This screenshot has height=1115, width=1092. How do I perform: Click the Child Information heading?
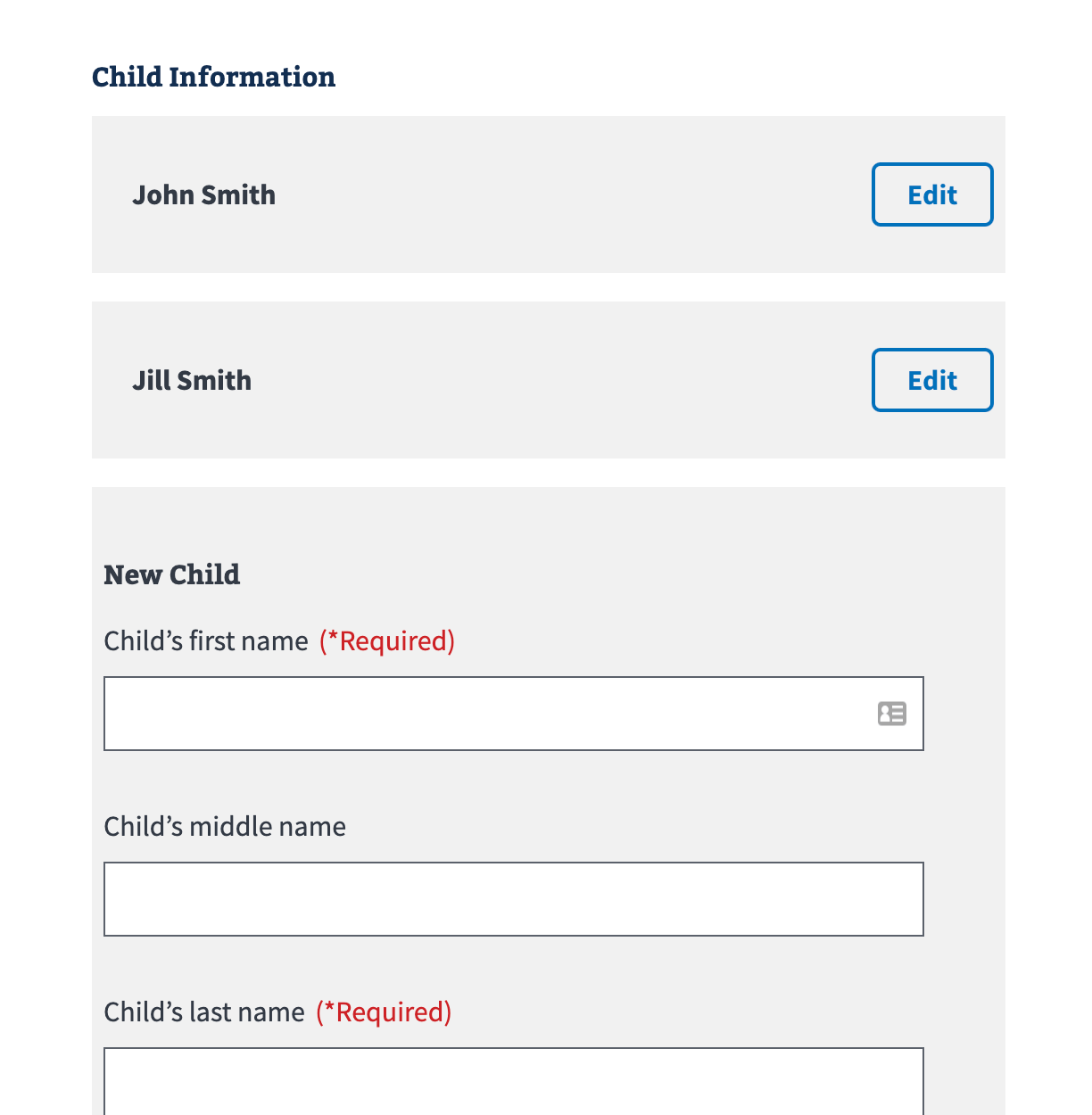[x=213, y=77]
